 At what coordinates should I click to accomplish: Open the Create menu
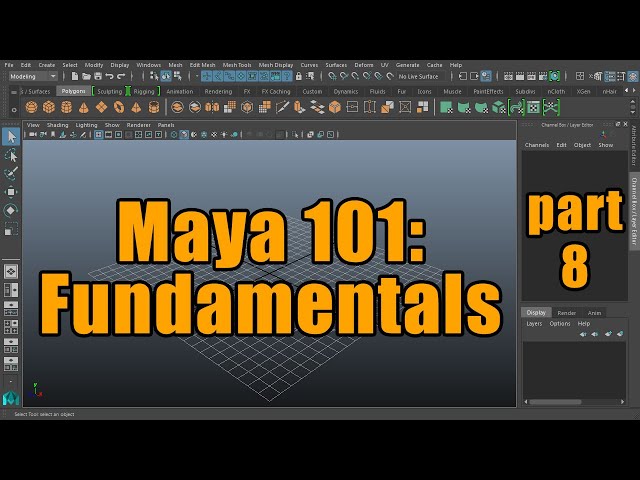coord(47,65)
